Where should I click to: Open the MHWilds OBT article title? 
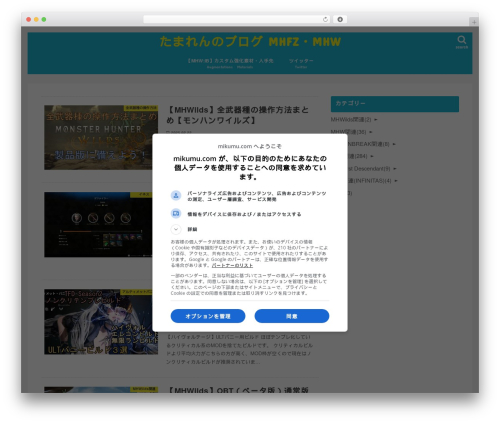pyautogui.click(x=238, y=390)
